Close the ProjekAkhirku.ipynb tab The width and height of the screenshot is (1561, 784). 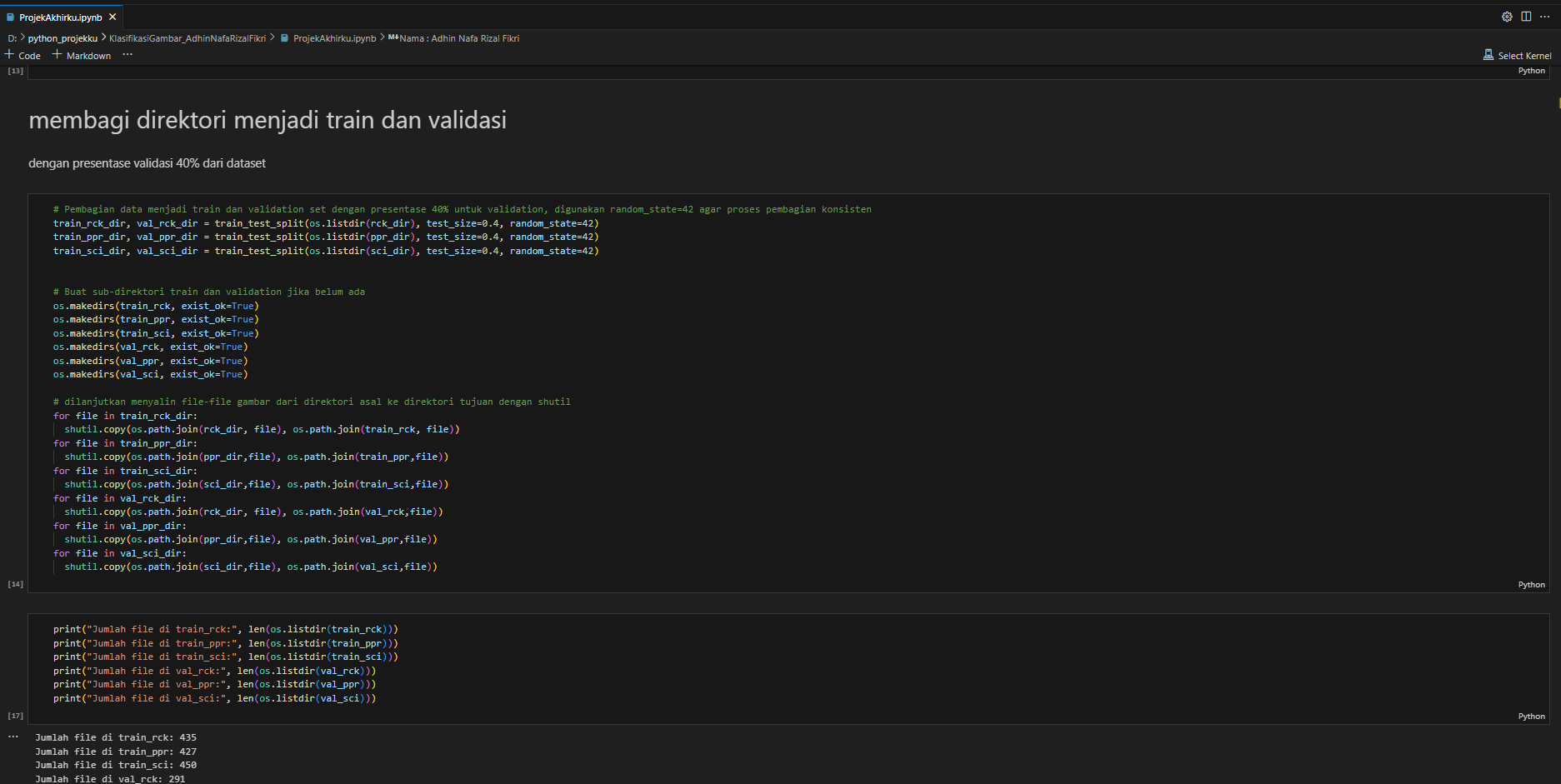(113, 17)
